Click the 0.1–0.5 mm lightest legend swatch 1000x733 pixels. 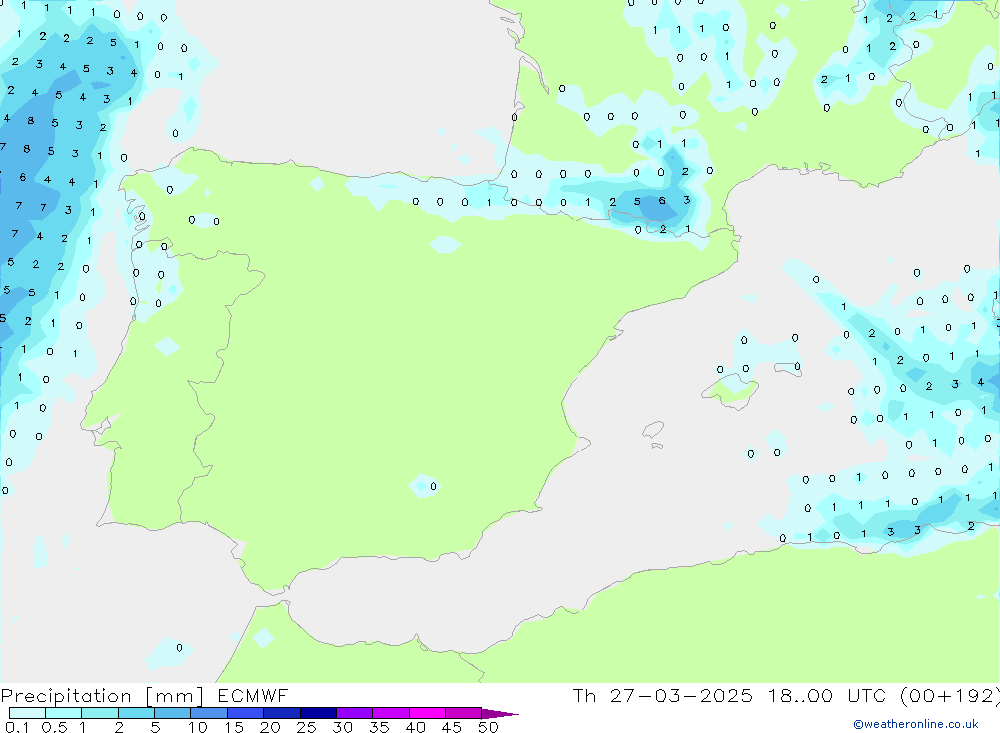tap(27, 713)
